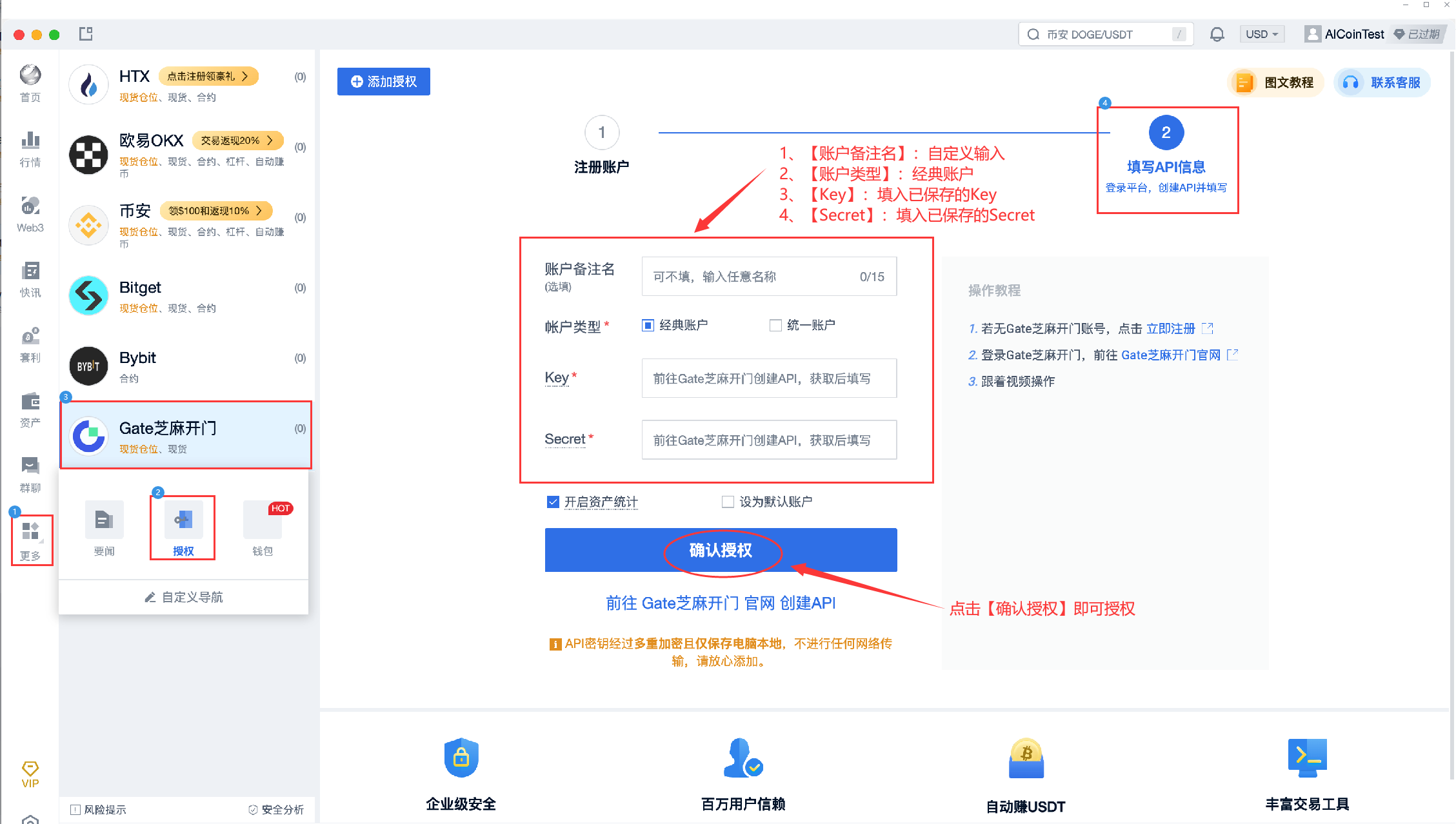Open the 图文教程 tutorial button

1275,83
